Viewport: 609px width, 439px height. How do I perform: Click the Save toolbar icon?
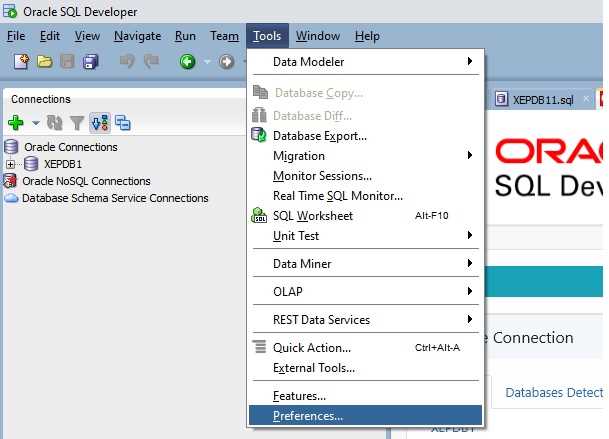pos(68,62)
